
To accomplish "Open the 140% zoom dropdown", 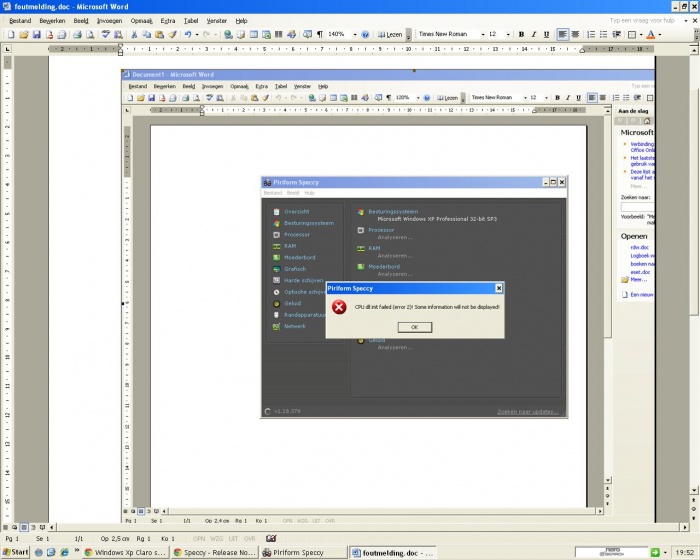I will [x=355, y=34].
